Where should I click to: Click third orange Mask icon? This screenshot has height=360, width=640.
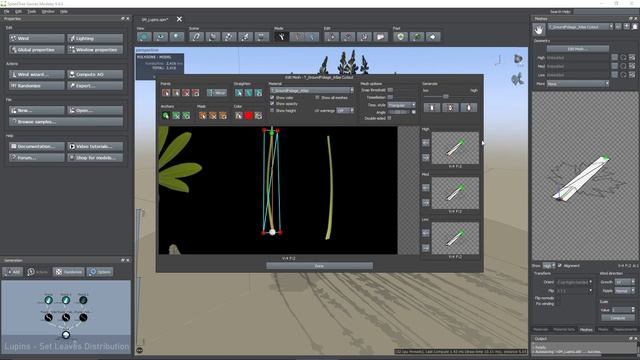(223, 116)
